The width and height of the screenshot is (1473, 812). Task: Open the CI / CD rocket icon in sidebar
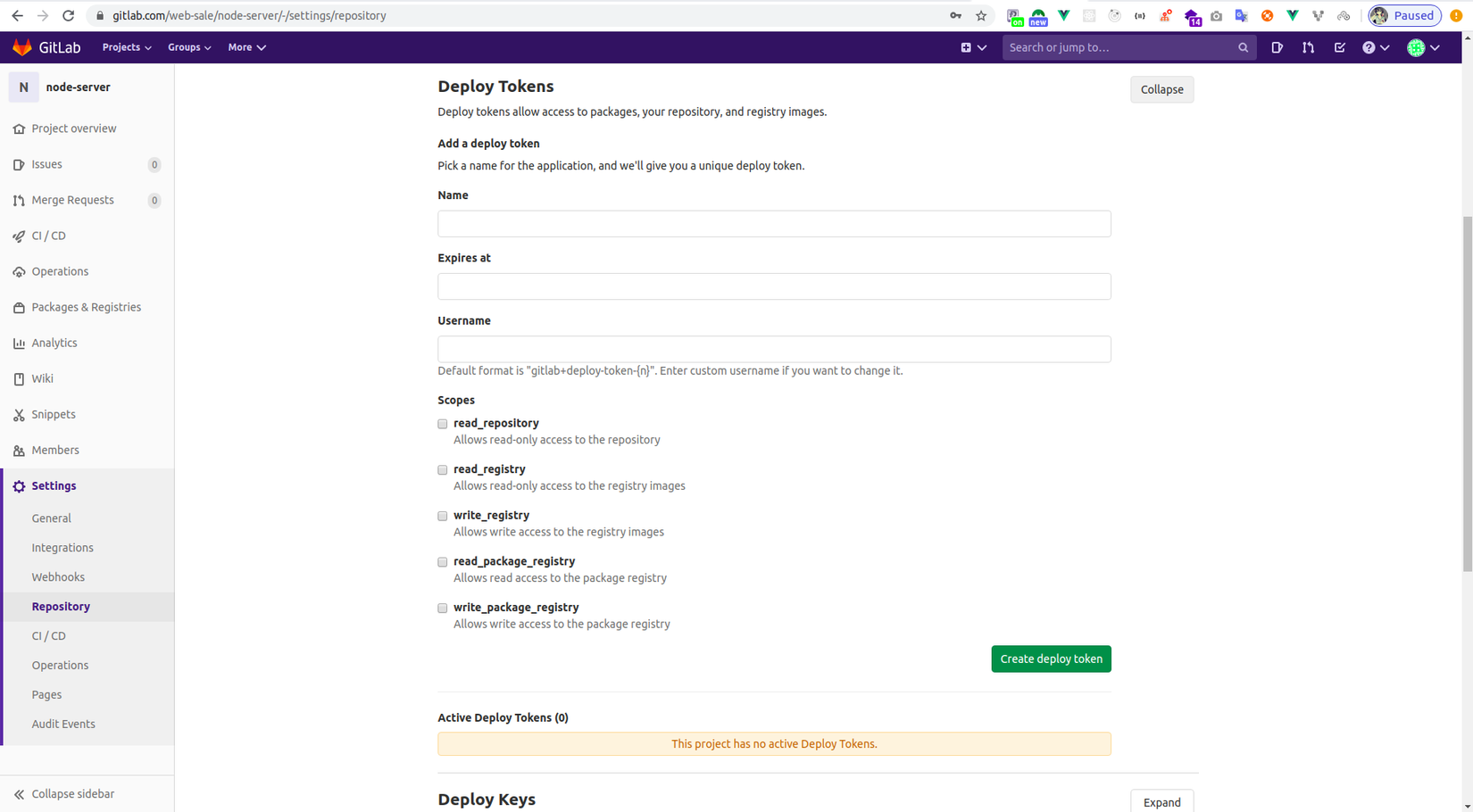click(19, 236)
